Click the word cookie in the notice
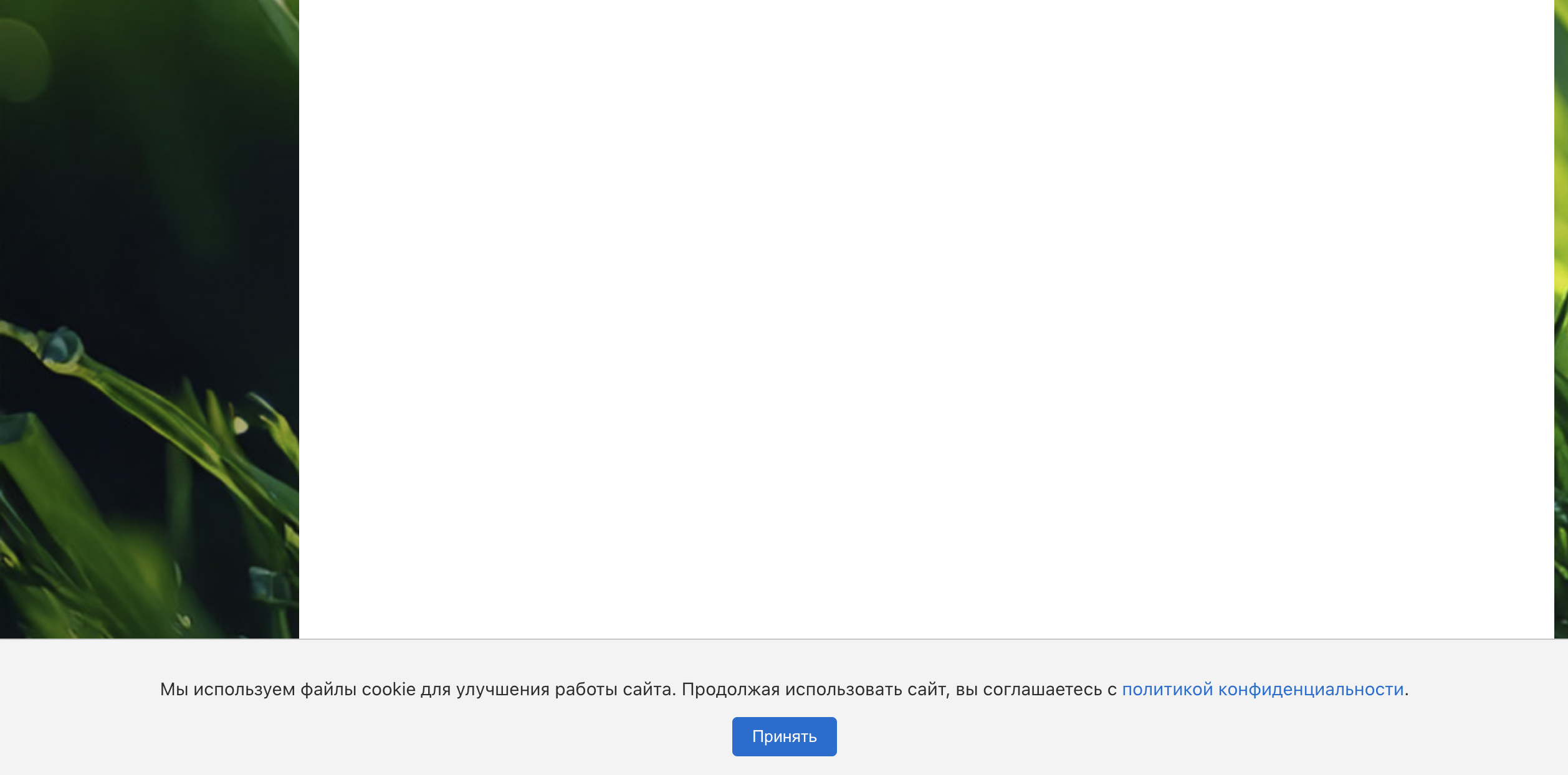 (x=388, y=690)
